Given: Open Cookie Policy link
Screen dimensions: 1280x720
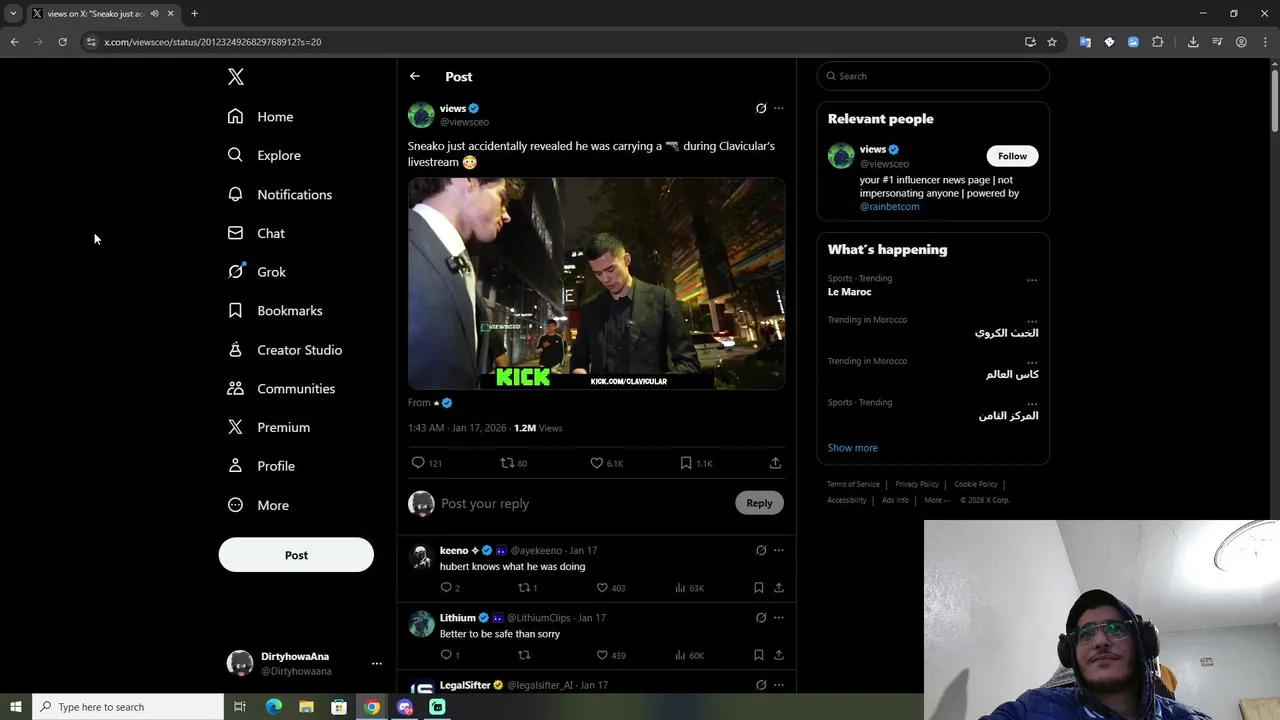Looking at the screenshot, I should pyautogui.click(x=975, y=484).
